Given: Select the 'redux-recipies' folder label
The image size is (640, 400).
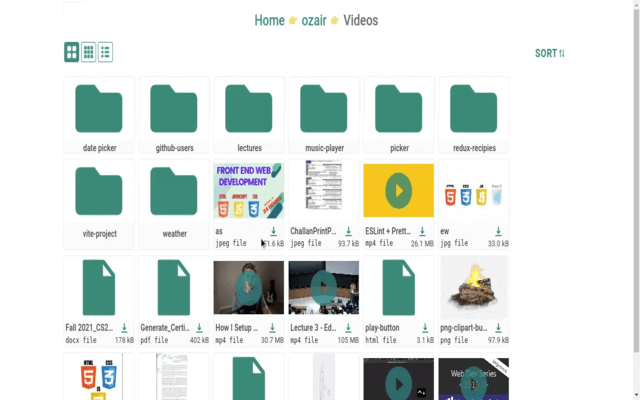Looking at the screenshot, I should coord(474,148).
